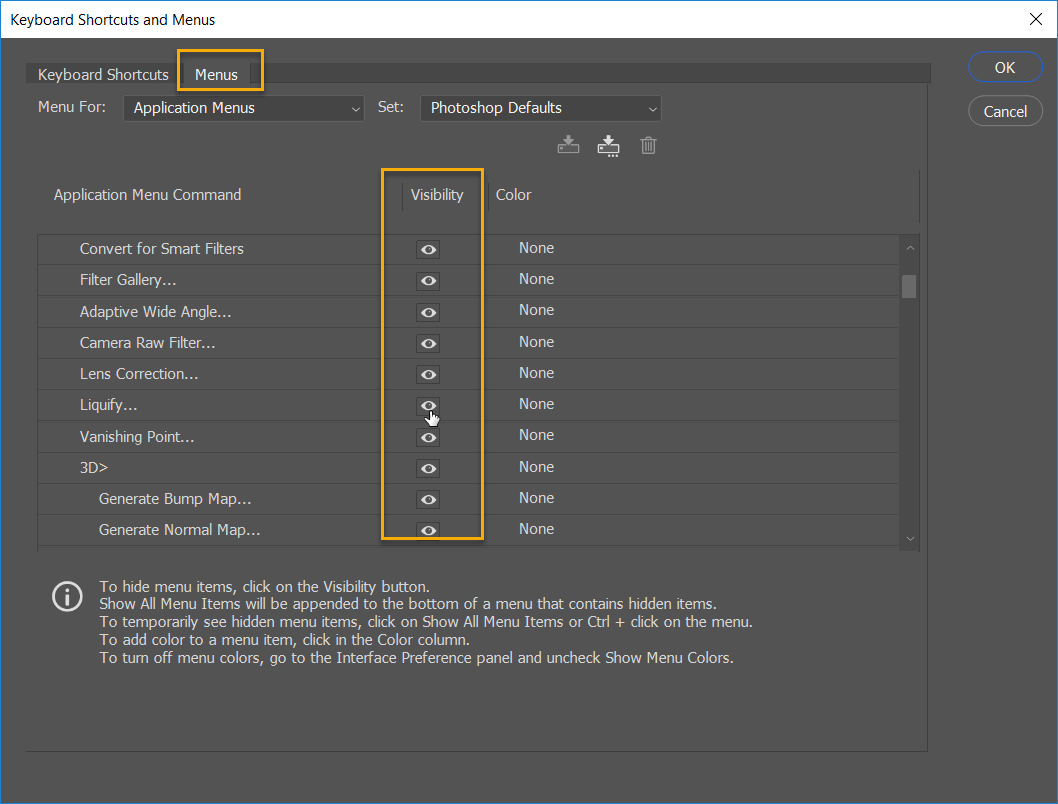Expand the 3D submenu entry
The image size is (1058, 804).
coord(93,467)
